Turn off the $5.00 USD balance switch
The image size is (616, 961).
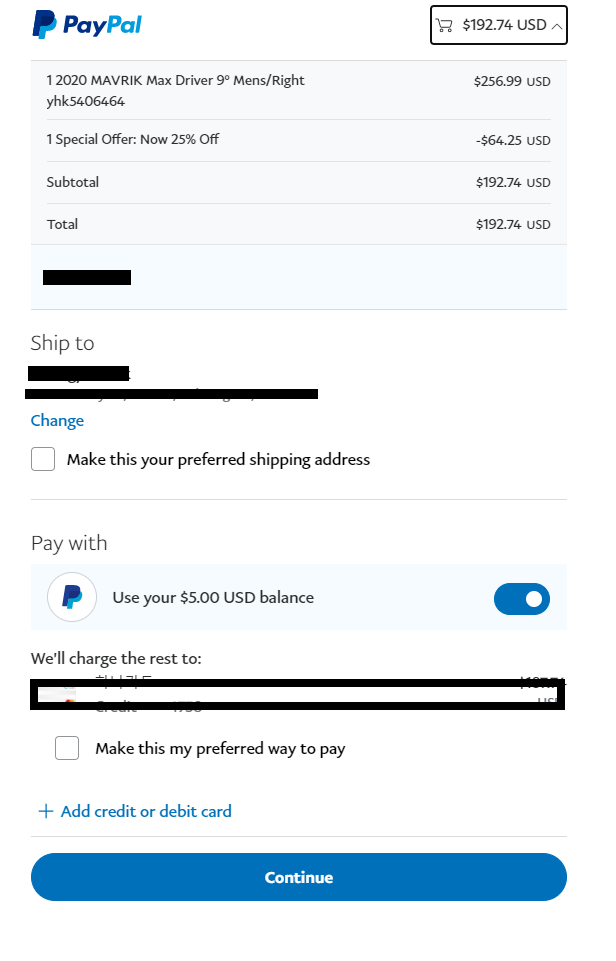point(521,598)
